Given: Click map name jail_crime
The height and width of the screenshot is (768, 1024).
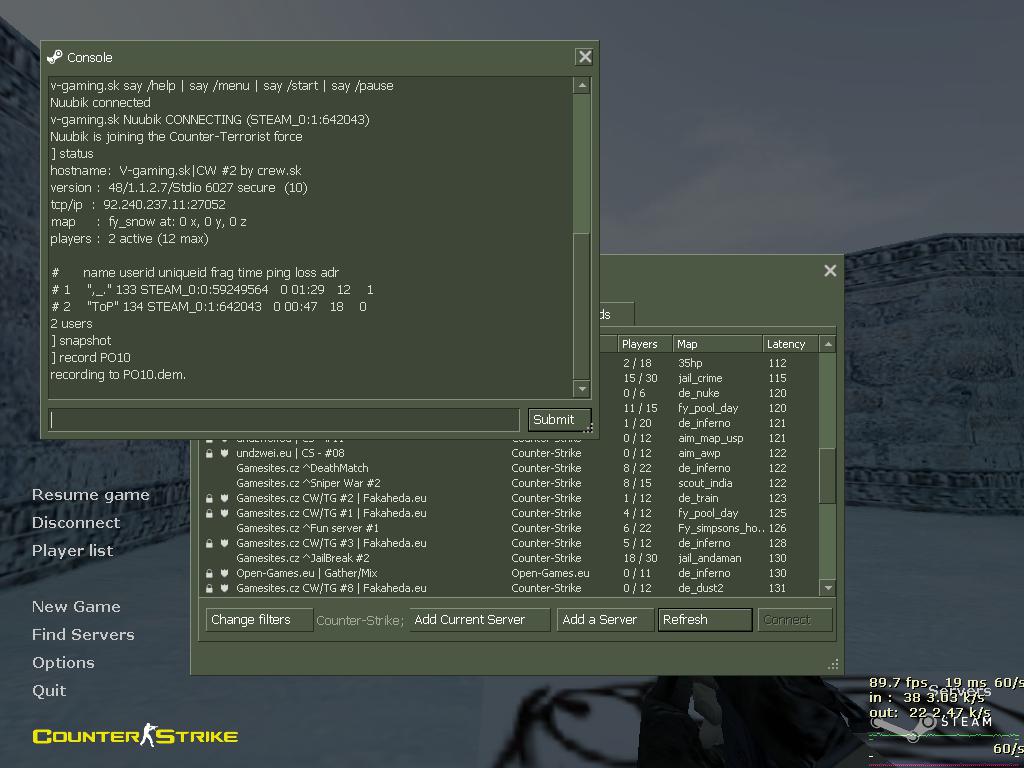Looking at the screenshot, I should [700, 378].
